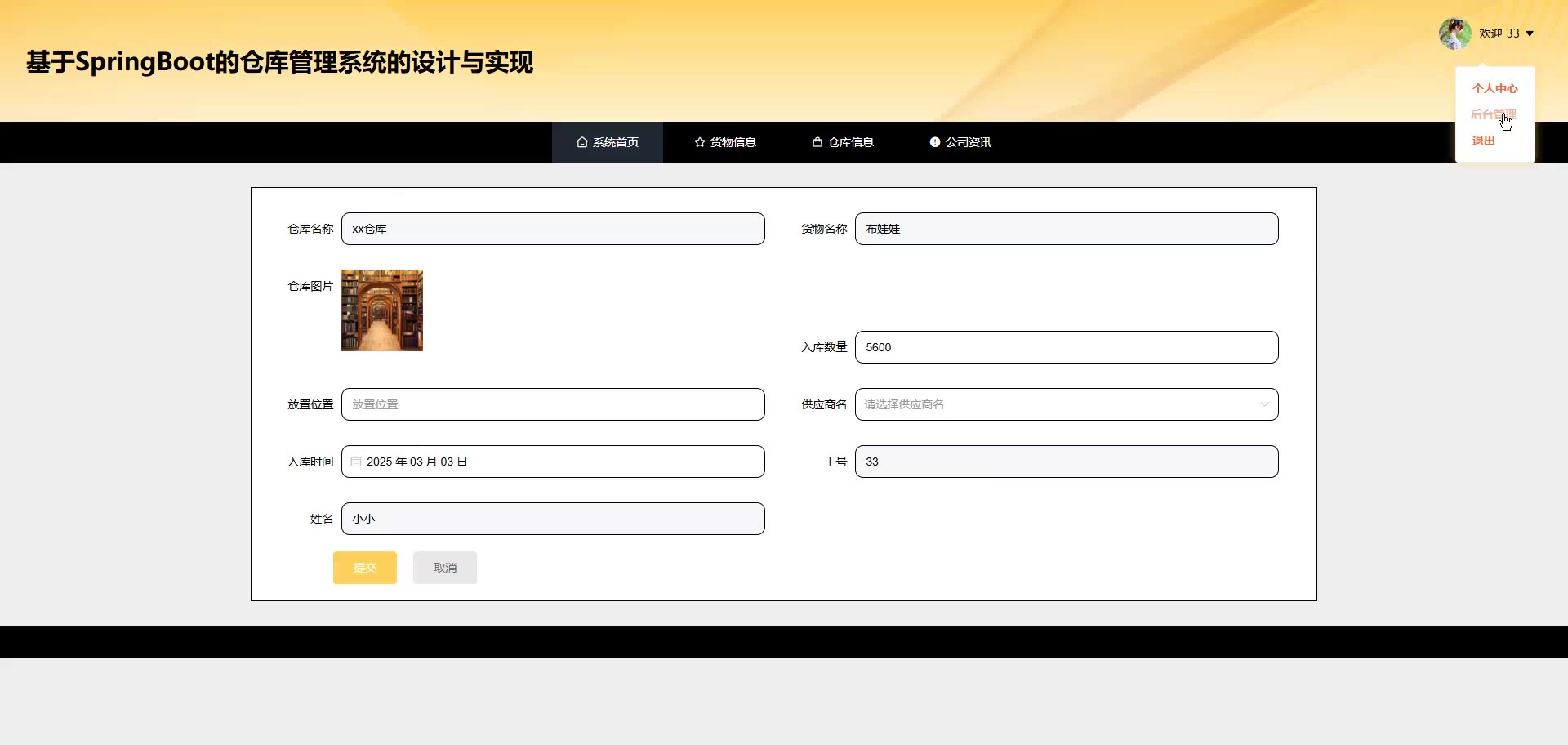
Task: Click the user avatar picture
Action: (1454, 33)
